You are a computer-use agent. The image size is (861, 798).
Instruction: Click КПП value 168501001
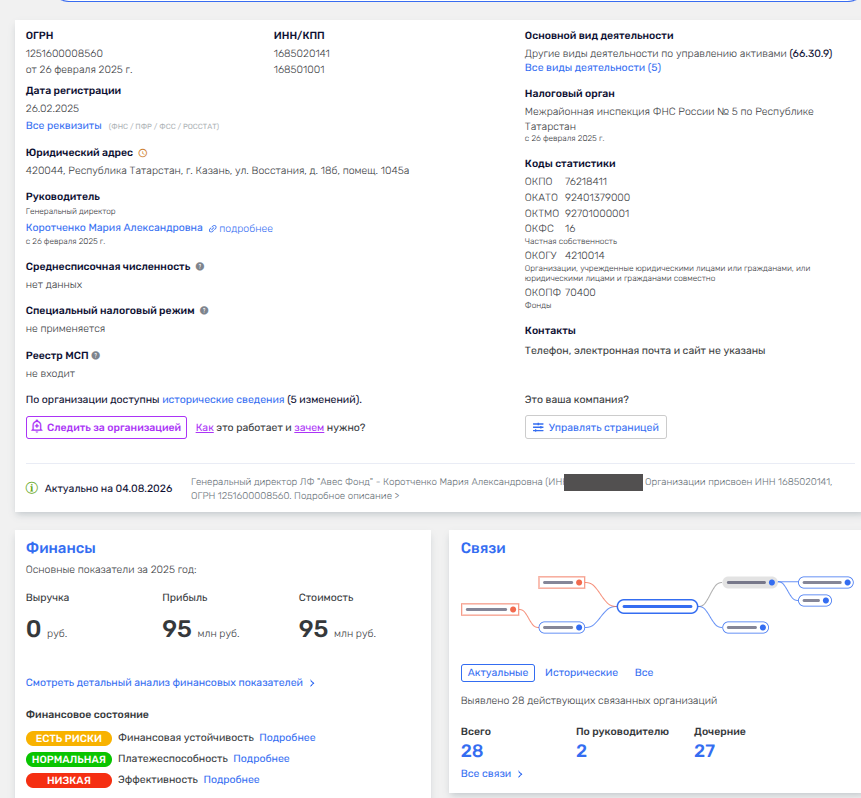coord(299,69)
